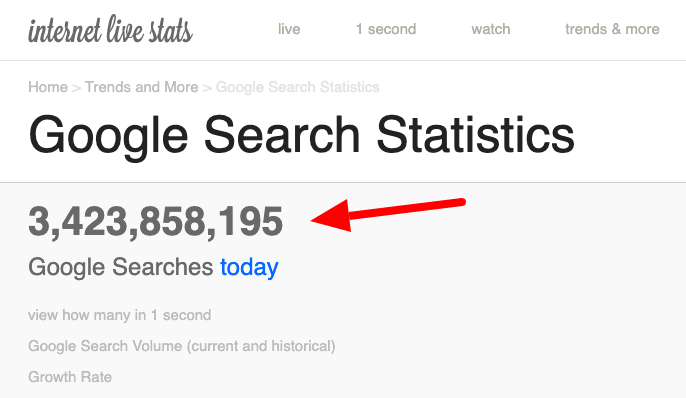Jump to the Growth Rate section
The width and height of the screenshot is (686, 398).
click(x=70, y=377)
